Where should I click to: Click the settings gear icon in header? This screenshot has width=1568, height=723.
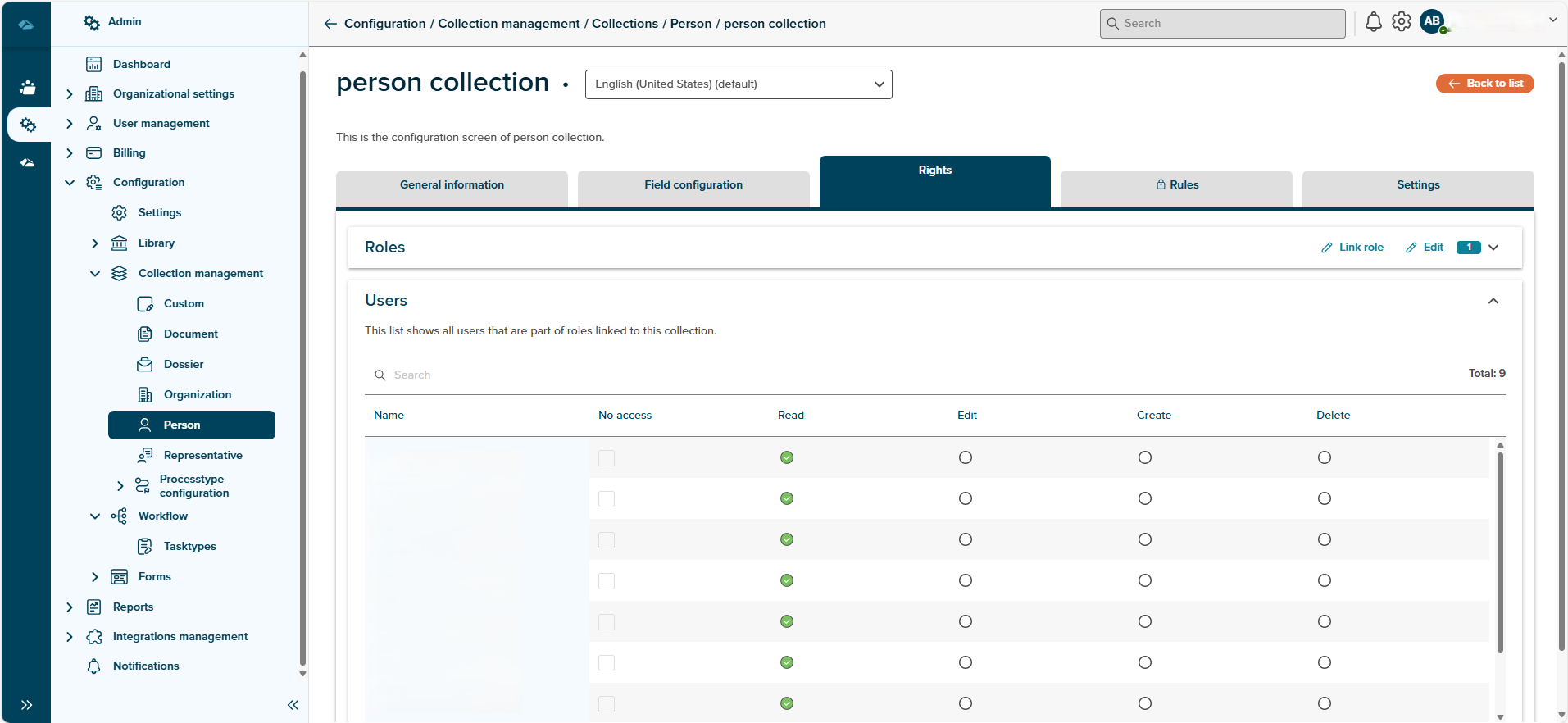point(1402,22)
